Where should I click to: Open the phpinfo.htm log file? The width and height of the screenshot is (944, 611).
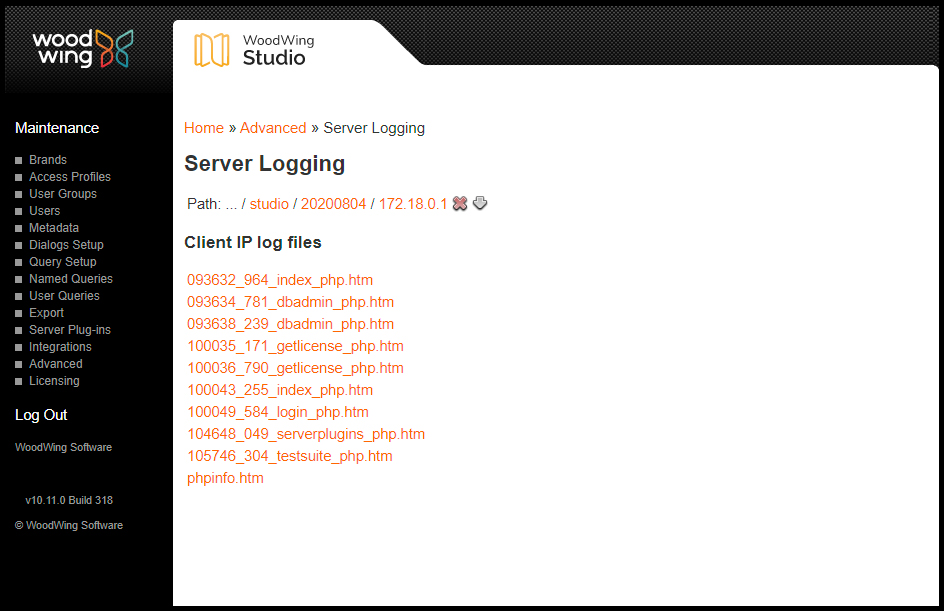(x=225, y=478)
